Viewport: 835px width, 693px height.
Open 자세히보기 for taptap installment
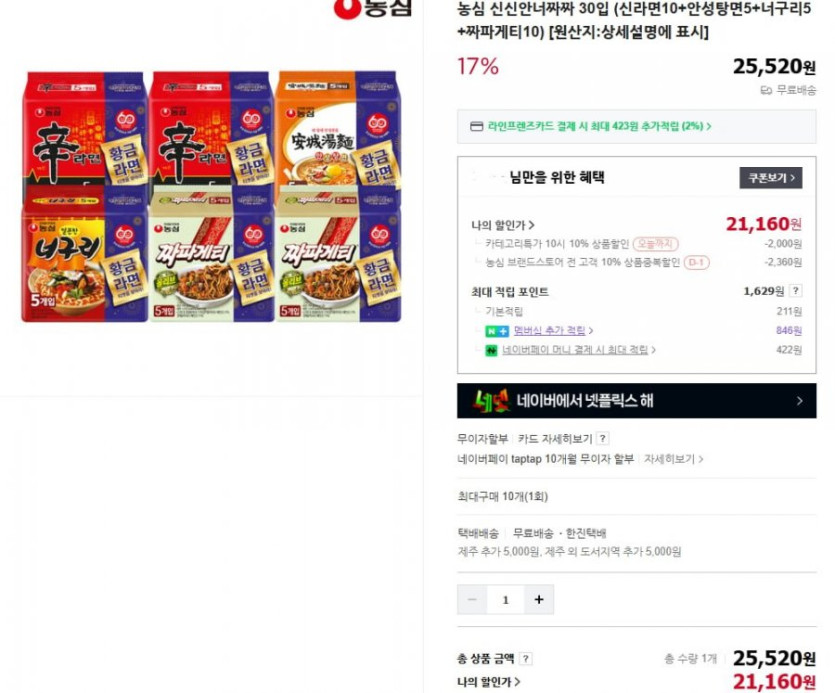tap(673, 459)
